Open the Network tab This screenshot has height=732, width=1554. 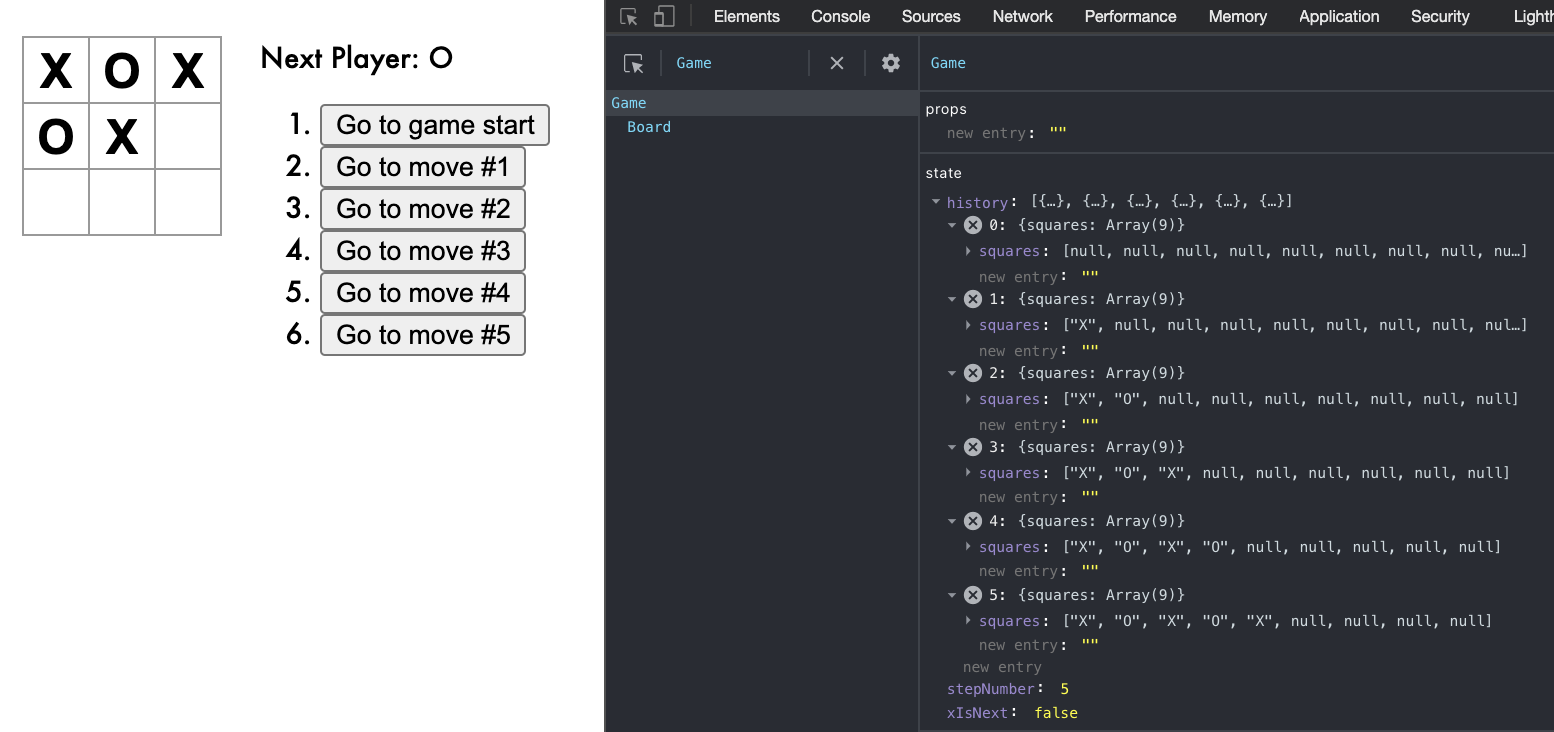[x=1022, y=17]
